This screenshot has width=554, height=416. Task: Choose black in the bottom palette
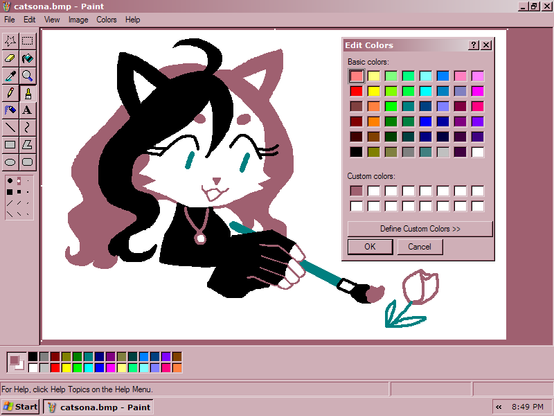pyautogui.click(x=33, y=356)
